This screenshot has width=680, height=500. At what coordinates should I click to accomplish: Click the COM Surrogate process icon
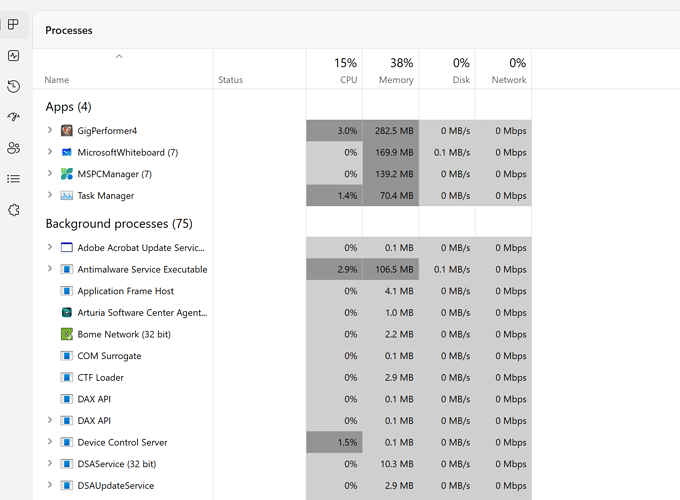(66, 356)
